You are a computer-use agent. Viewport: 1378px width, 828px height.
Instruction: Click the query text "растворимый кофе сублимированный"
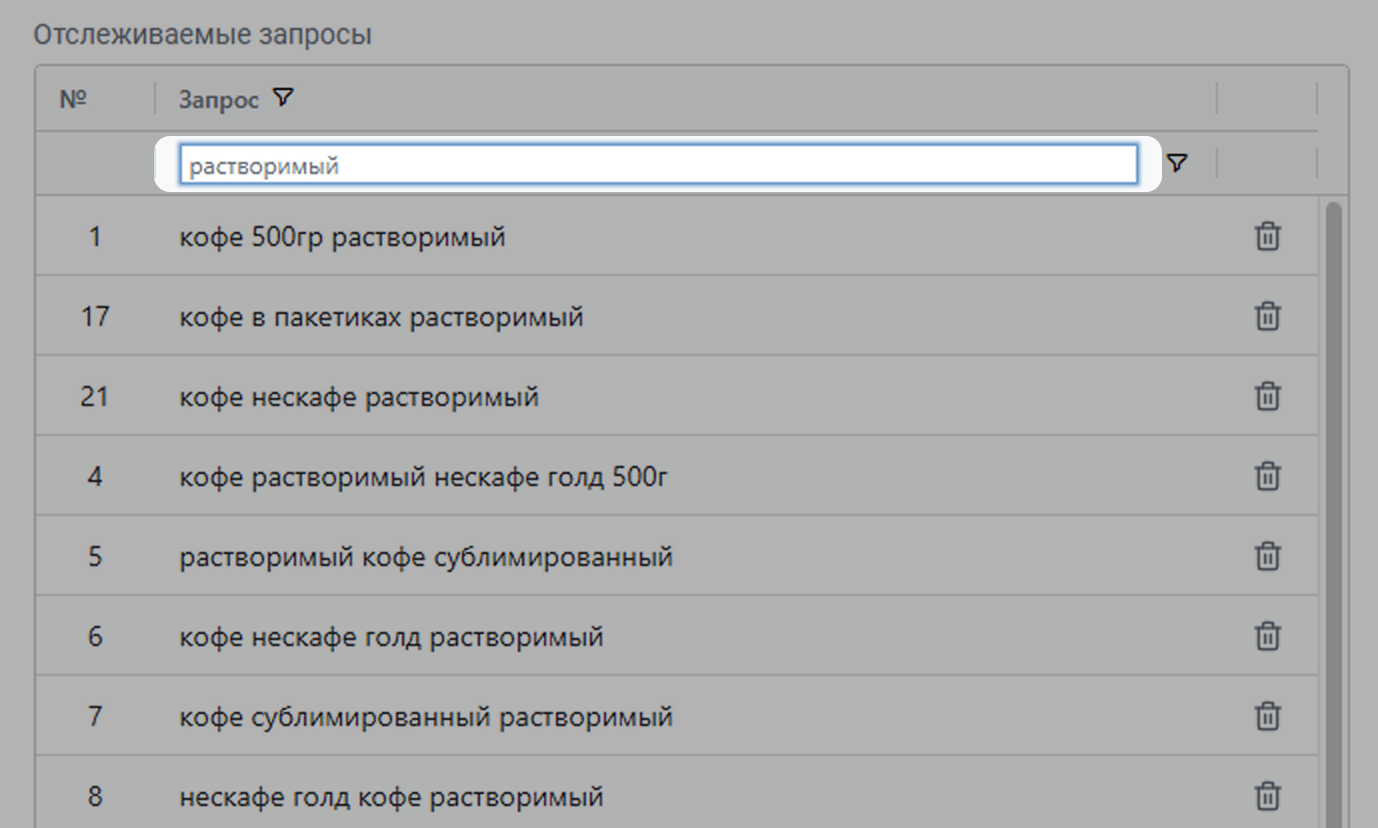(x=426, y=557)
